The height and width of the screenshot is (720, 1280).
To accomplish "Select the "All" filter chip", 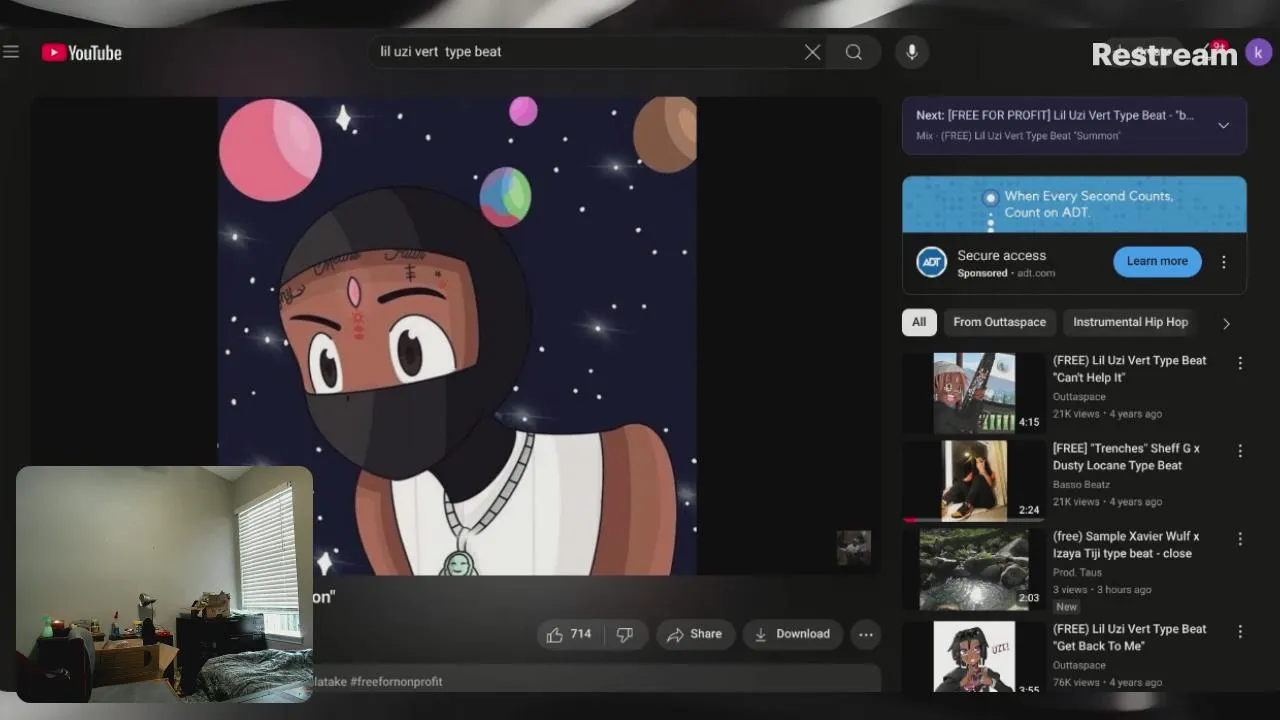I will coord(919,322).
